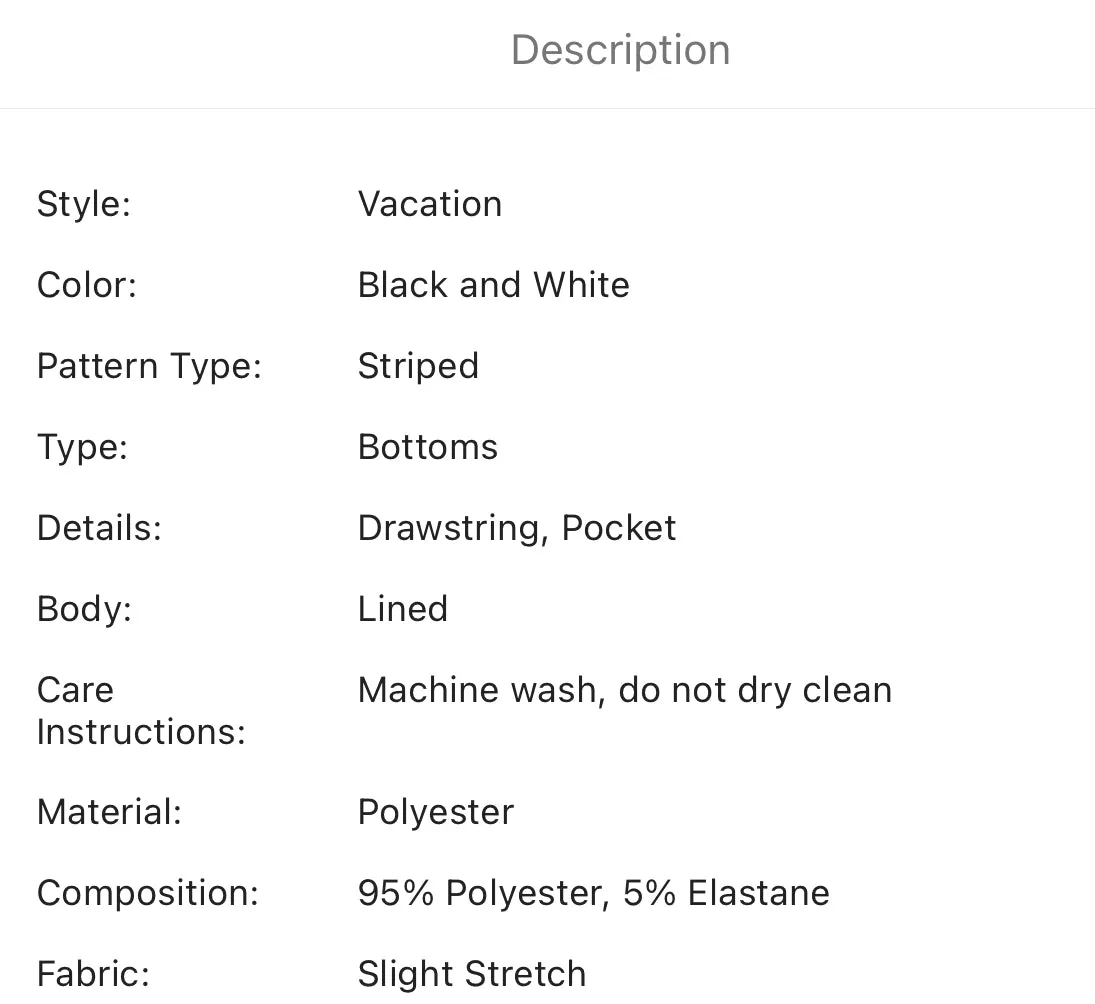Screen dimensions: 1095x1004
Task: Click the Color label
Action: pos(87,285)
